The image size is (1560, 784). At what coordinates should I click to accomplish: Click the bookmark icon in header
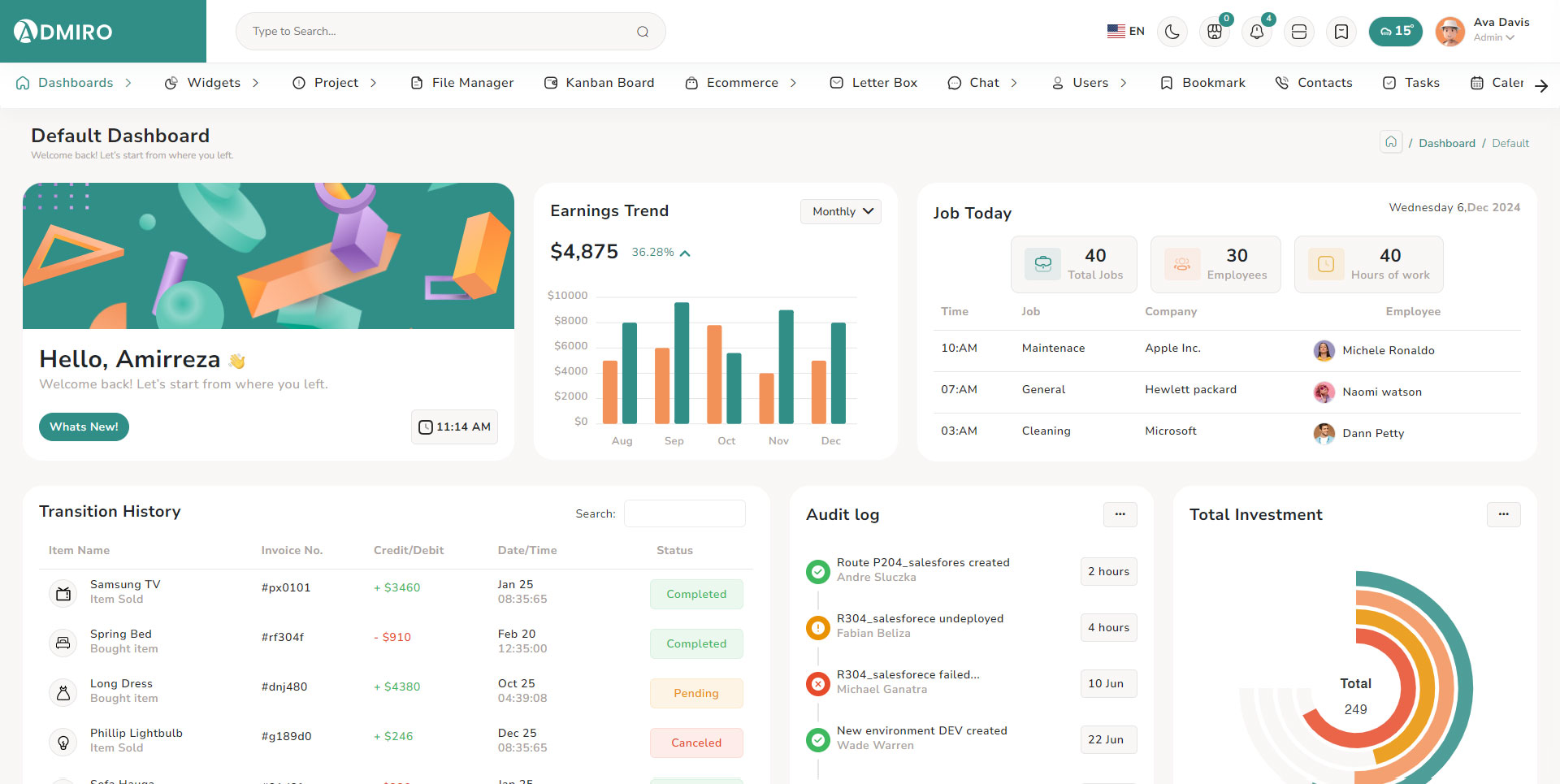(1341, 32)
